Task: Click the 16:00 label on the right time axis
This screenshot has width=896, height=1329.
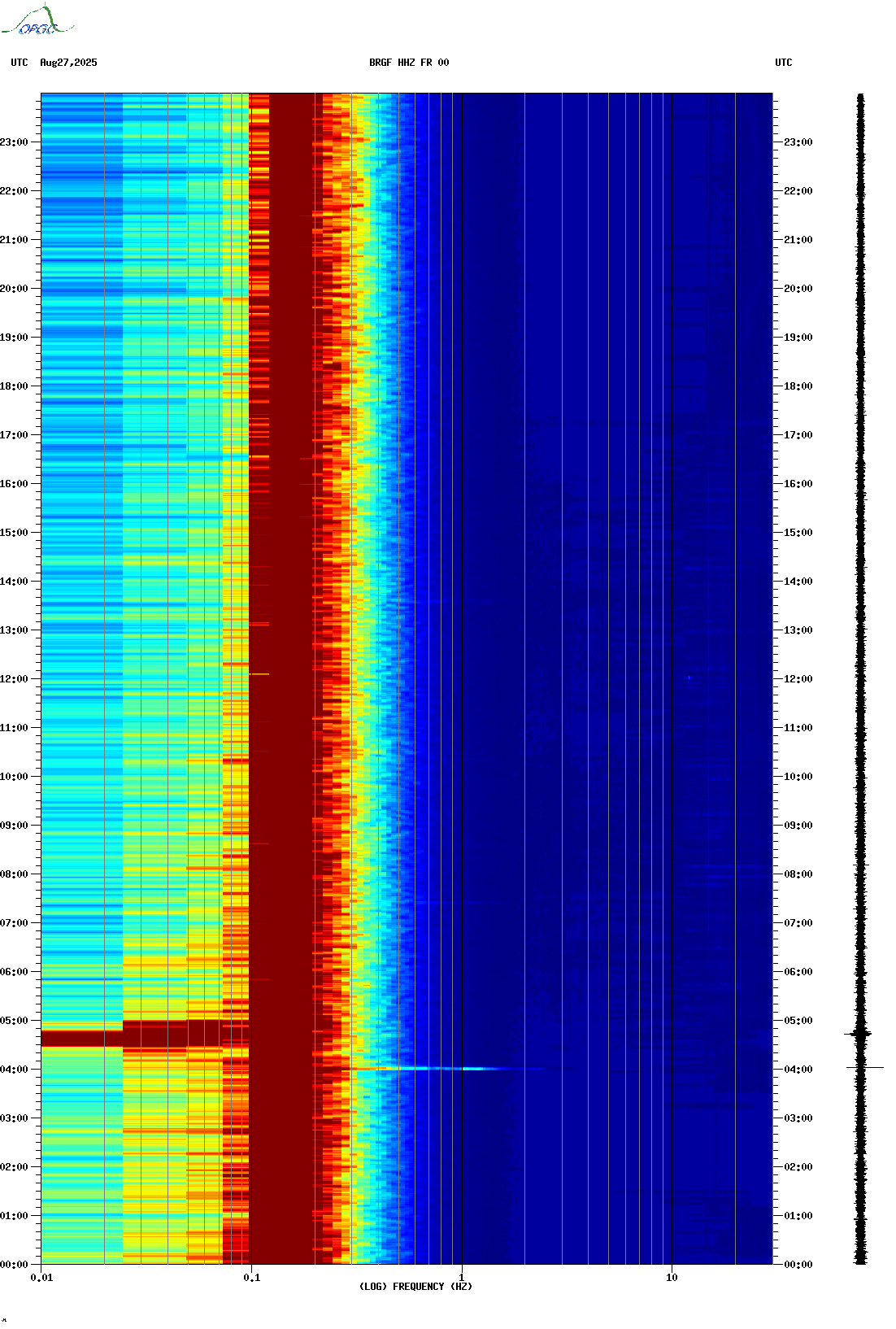Action: (798, 484)
